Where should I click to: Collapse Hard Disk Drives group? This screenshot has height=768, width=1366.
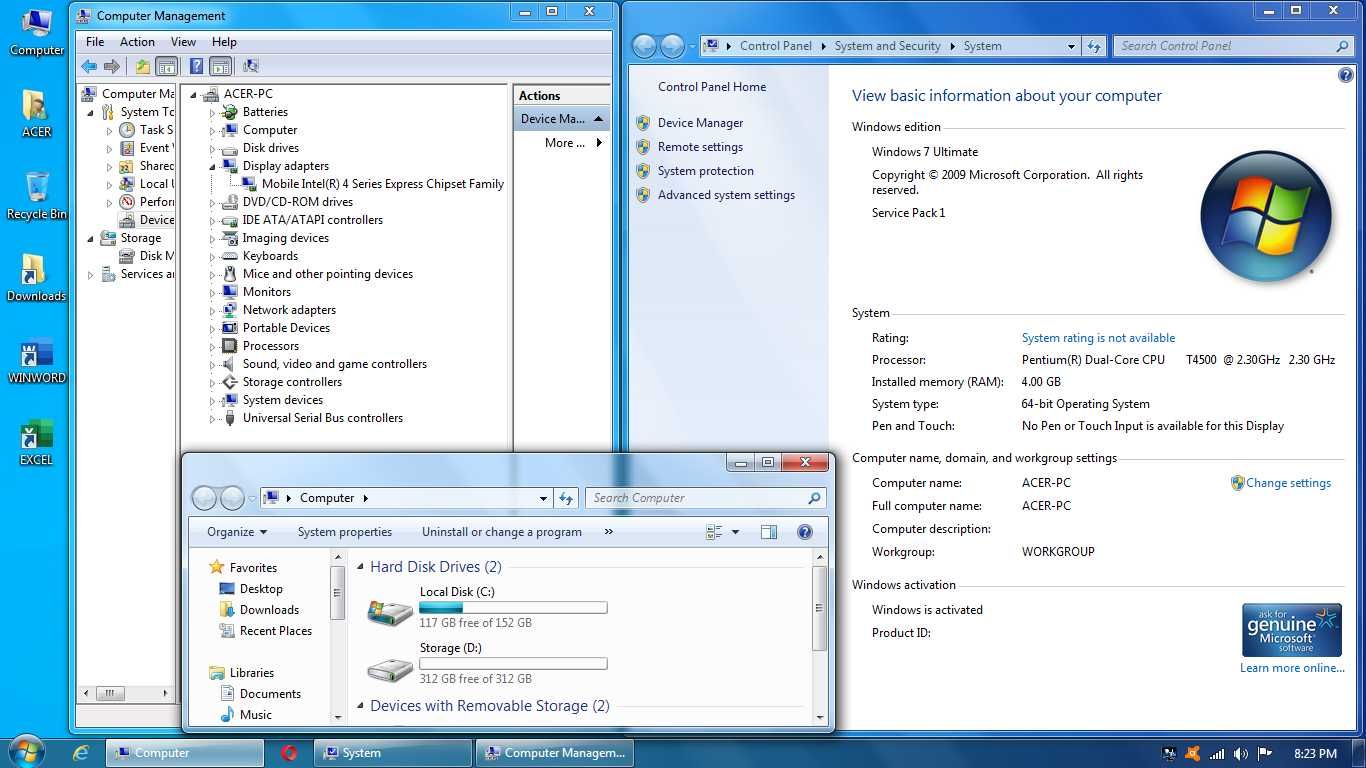[x=362, y=567]
